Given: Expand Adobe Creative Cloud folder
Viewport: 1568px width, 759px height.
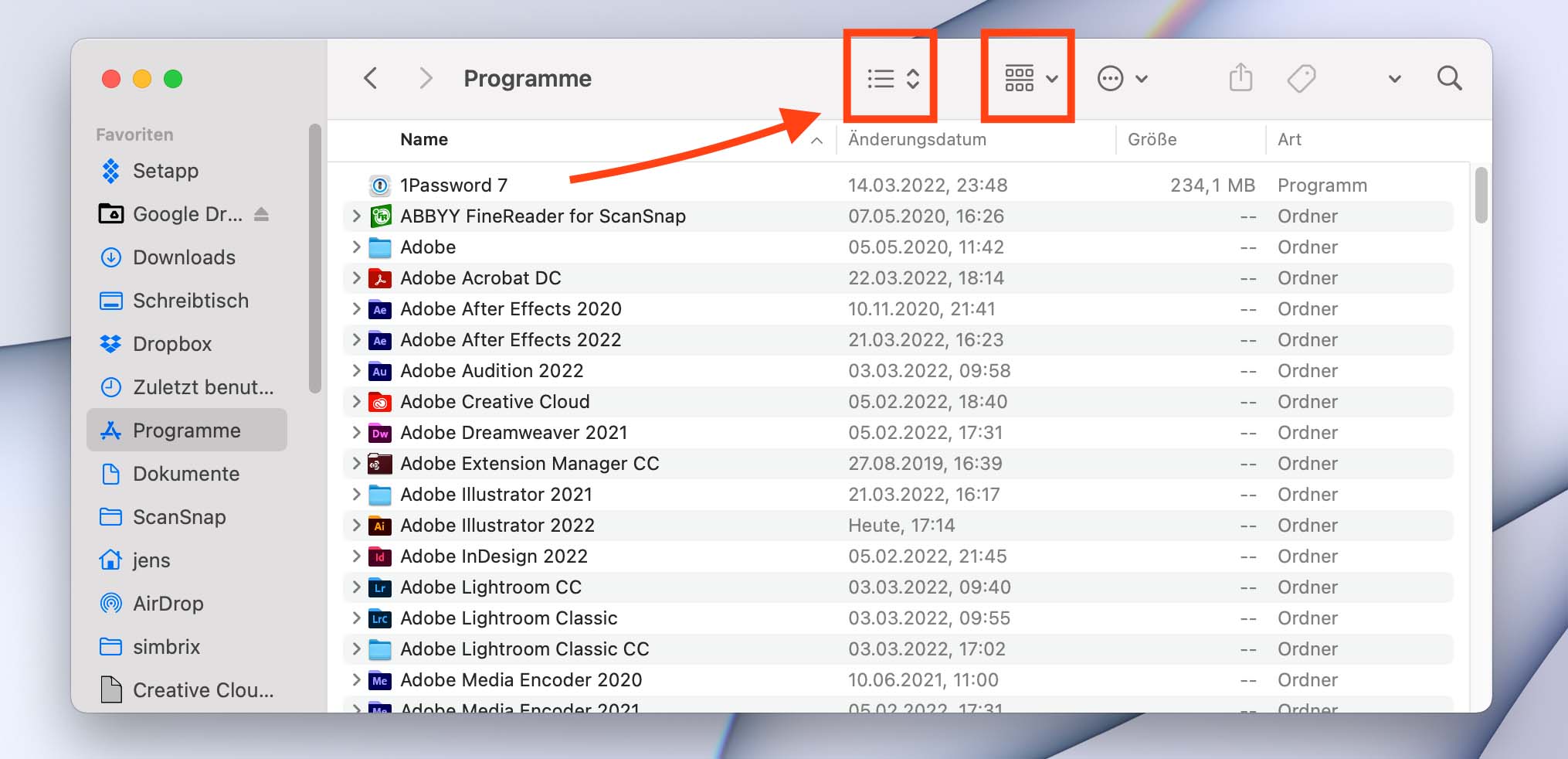Looking at the screenshot, I should [x=356, y=402].
